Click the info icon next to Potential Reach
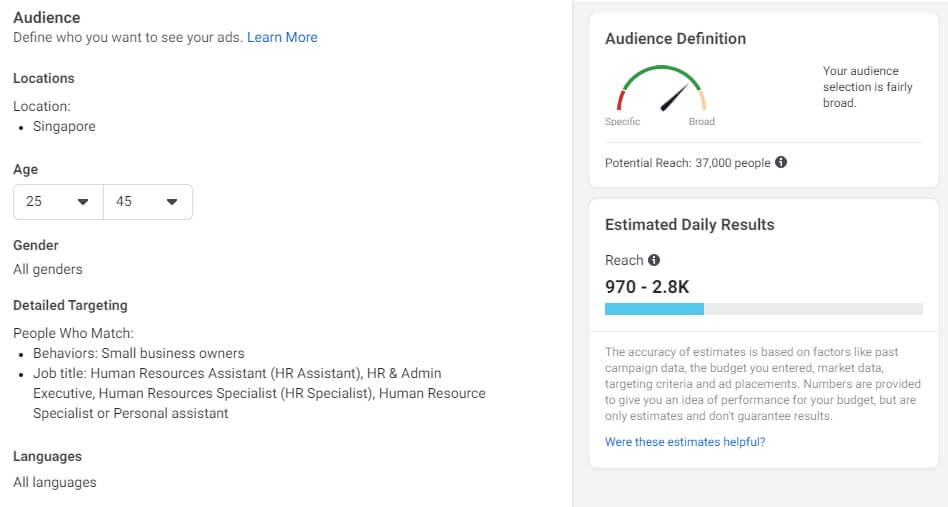The width and height of the screenshot is (948, 507). pyautogui.click(x=781, y=162)
